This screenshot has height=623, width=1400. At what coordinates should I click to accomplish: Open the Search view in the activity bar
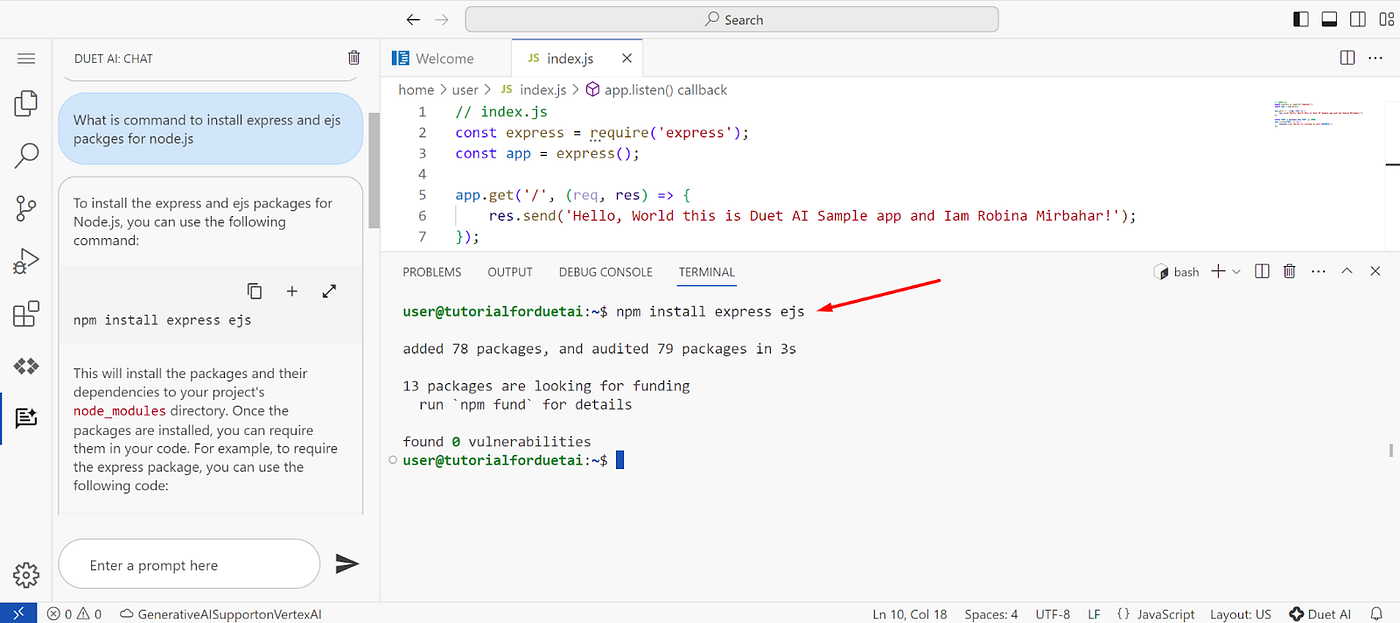pos(26,155)
